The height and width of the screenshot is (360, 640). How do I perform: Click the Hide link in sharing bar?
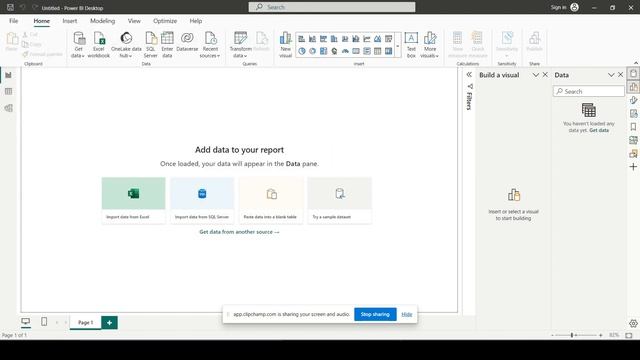tap(407, 314)
